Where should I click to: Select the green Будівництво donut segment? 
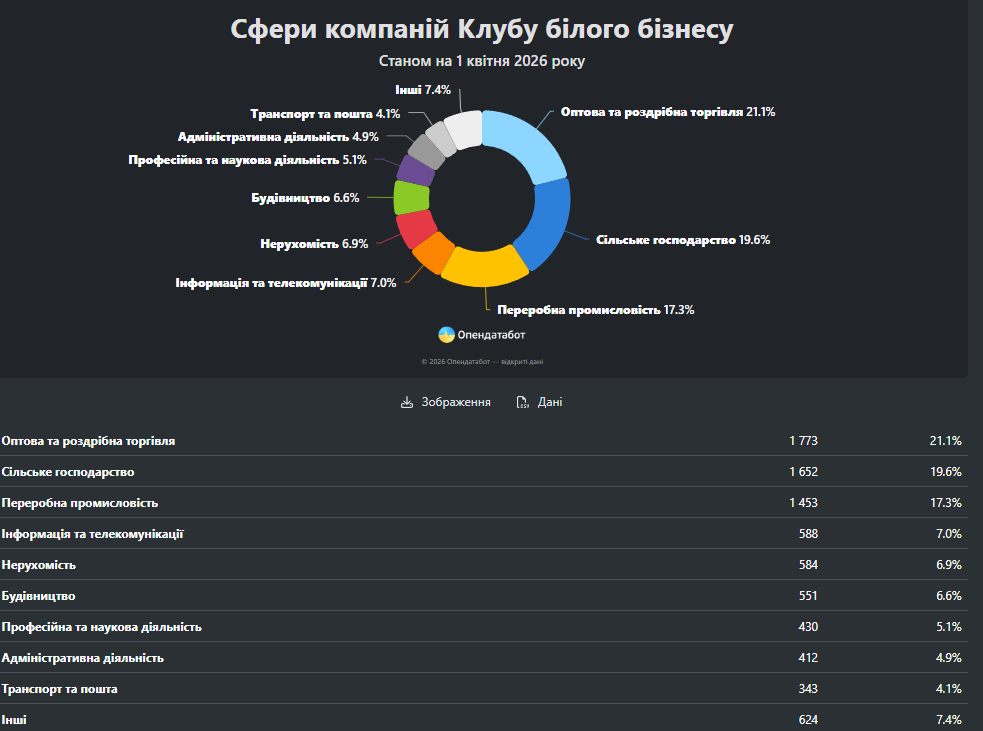click(x=411, y=198)
